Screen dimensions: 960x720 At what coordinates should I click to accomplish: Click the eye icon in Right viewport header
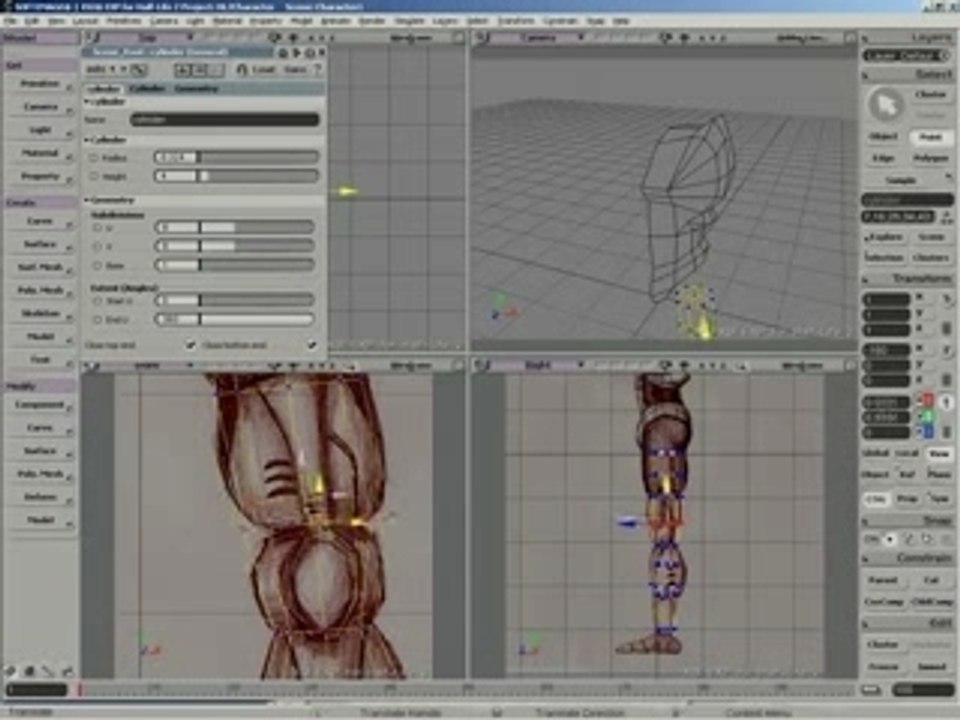click(x=684, y=366)
